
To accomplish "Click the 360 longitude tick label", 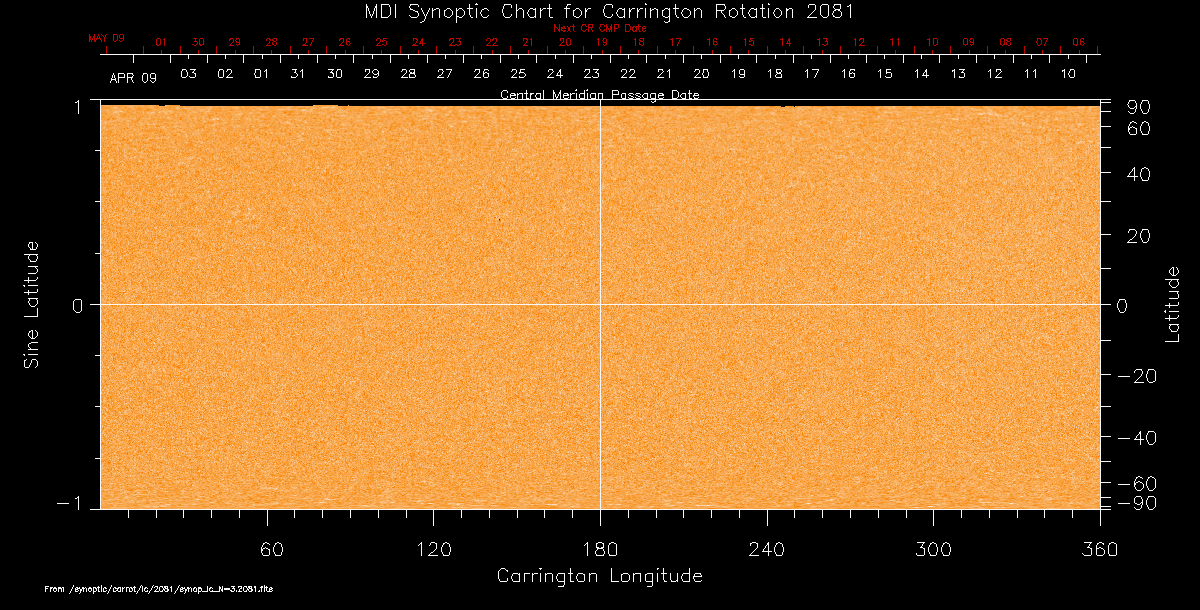I will [1099, 548].
